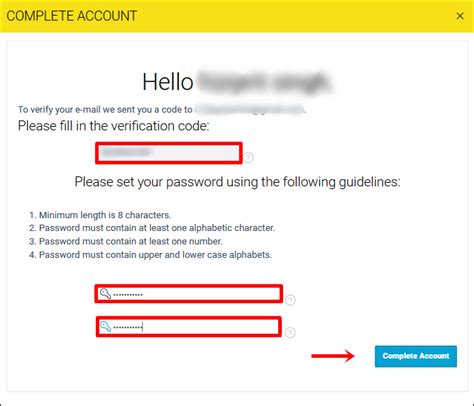Open help icon beside verification code field
This screenshot has height=406, width=474.
tap(248, 157)
